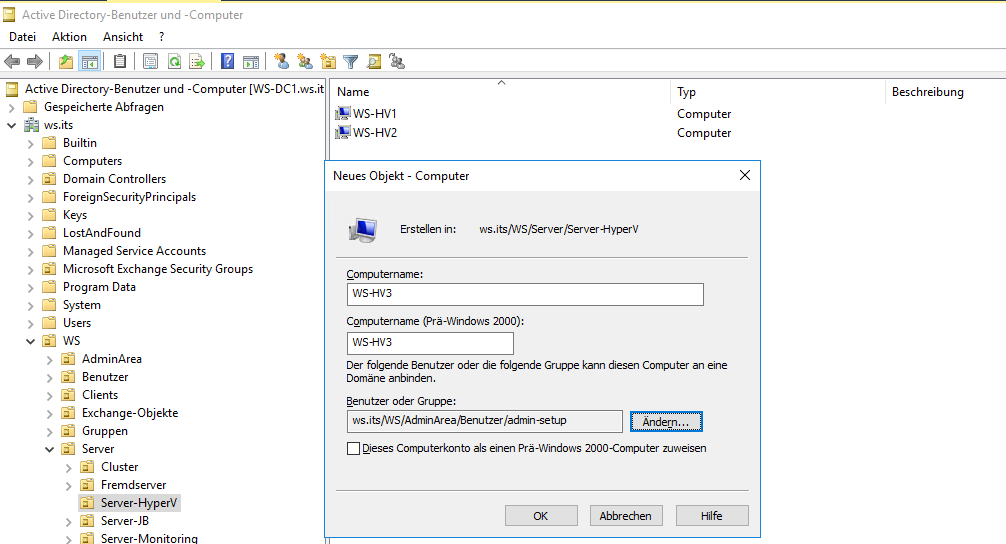Select the WS-HV2 row name
This screenshot has height=544, width=1006.
[x=375, y=133]
